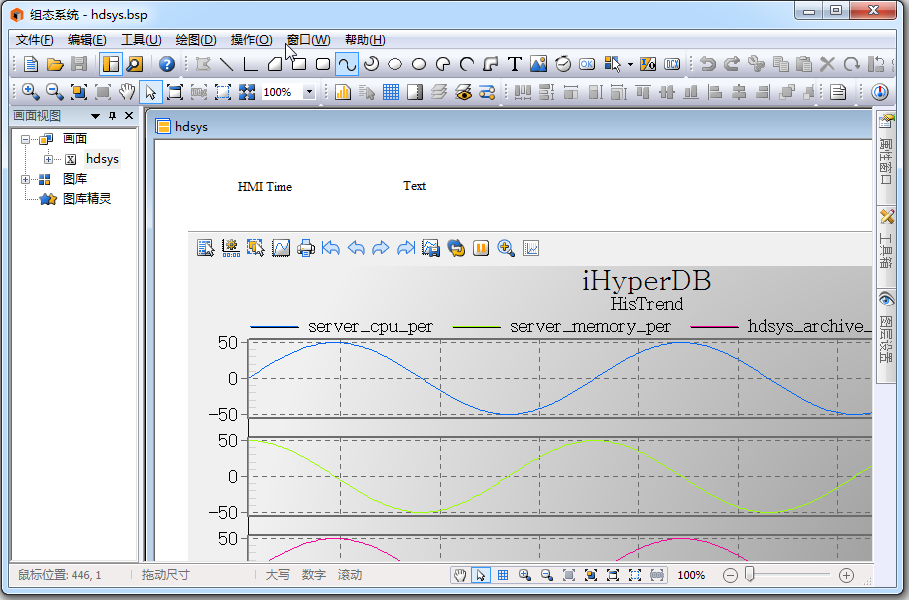
Task: Open the 画面视图 panel options arrow
Action: pyautogui.click(x=96, y=116)
